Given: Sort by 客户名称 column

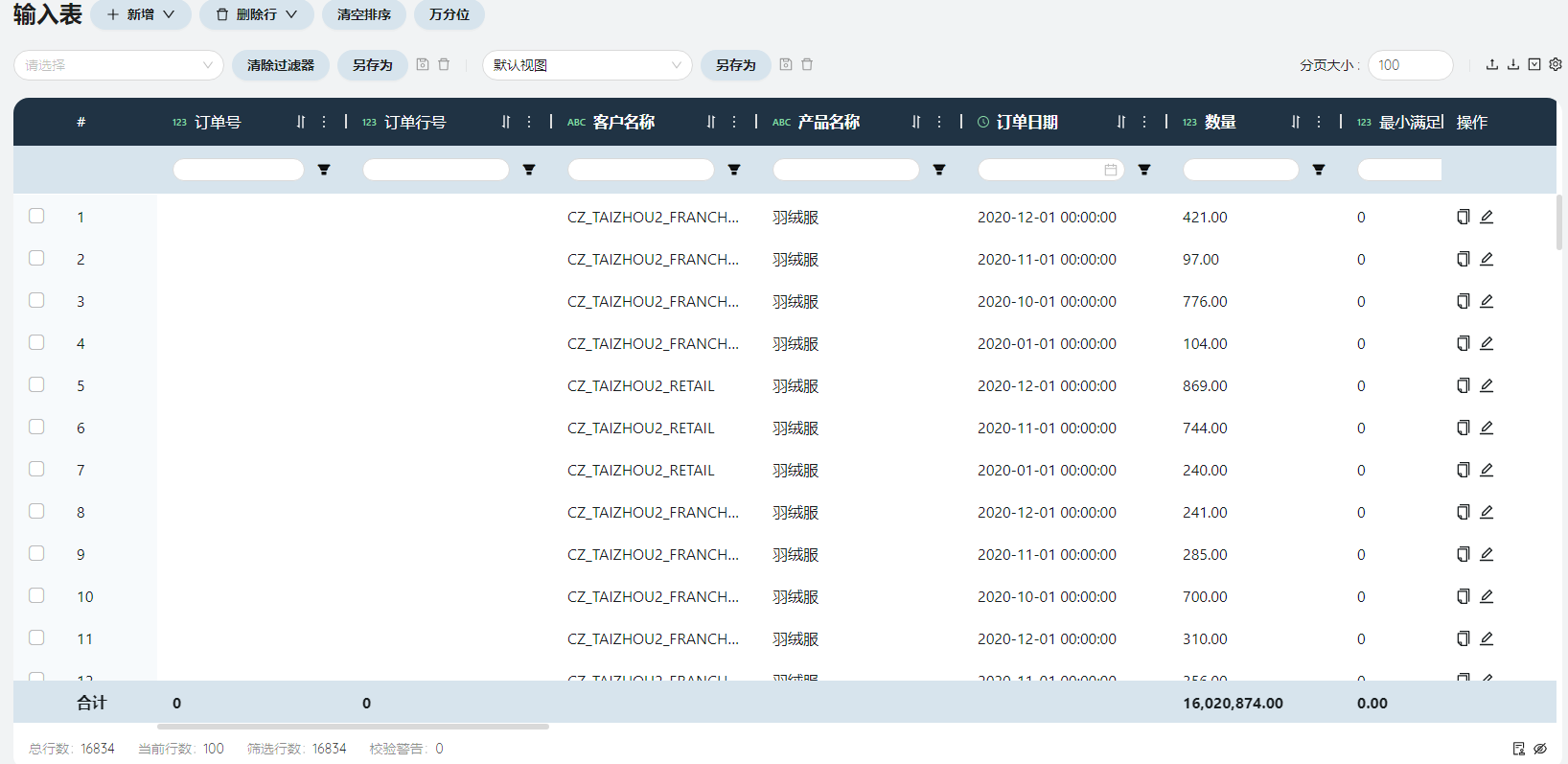Looking at the screenshot, I should pyautogui.click(x=711, y=122).
